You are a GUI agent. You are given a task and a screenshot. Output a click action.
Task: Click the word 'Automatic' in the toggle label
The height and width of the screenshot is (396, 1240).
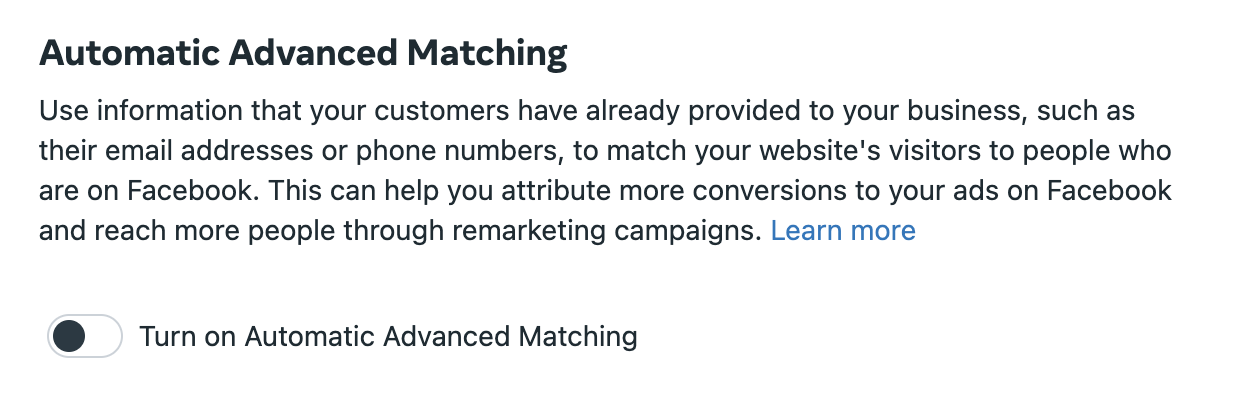tap(307, 336)
